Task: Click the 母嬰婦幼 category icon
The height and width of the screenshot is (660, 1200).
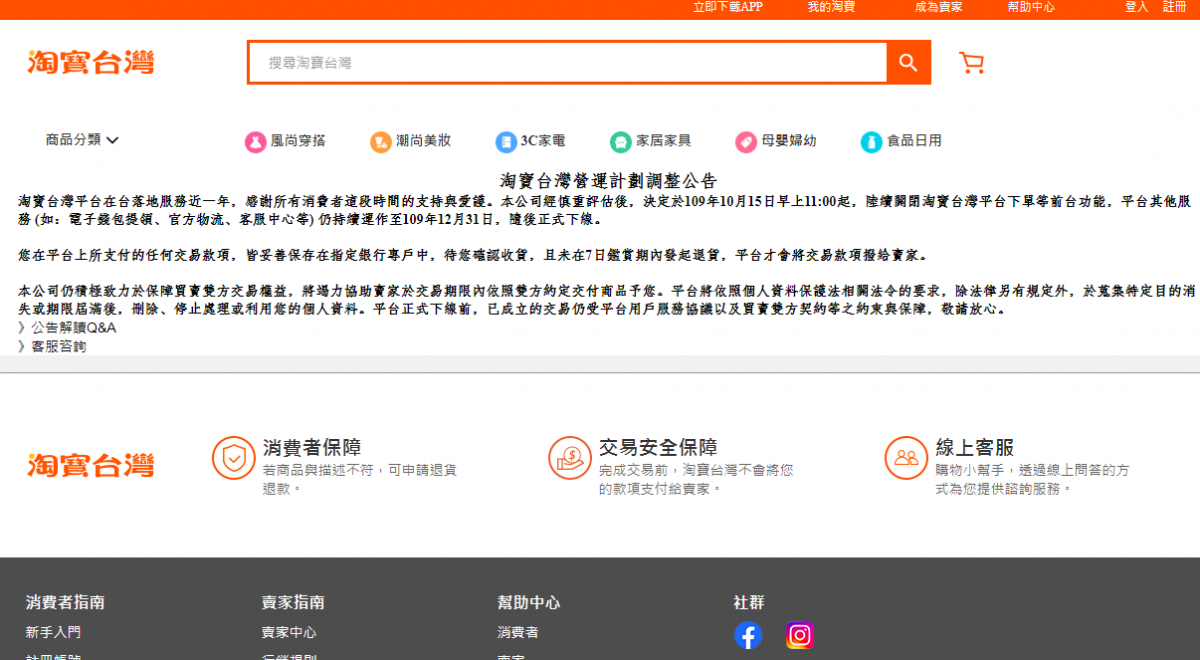Action: tap(746, 142)
